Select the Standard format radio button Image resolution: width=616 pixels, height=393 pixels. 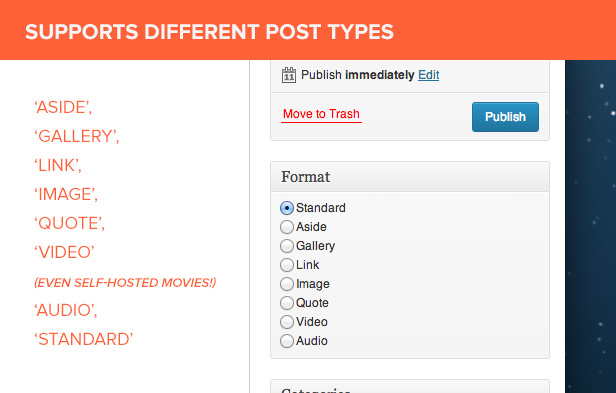[x=287, y=208]
